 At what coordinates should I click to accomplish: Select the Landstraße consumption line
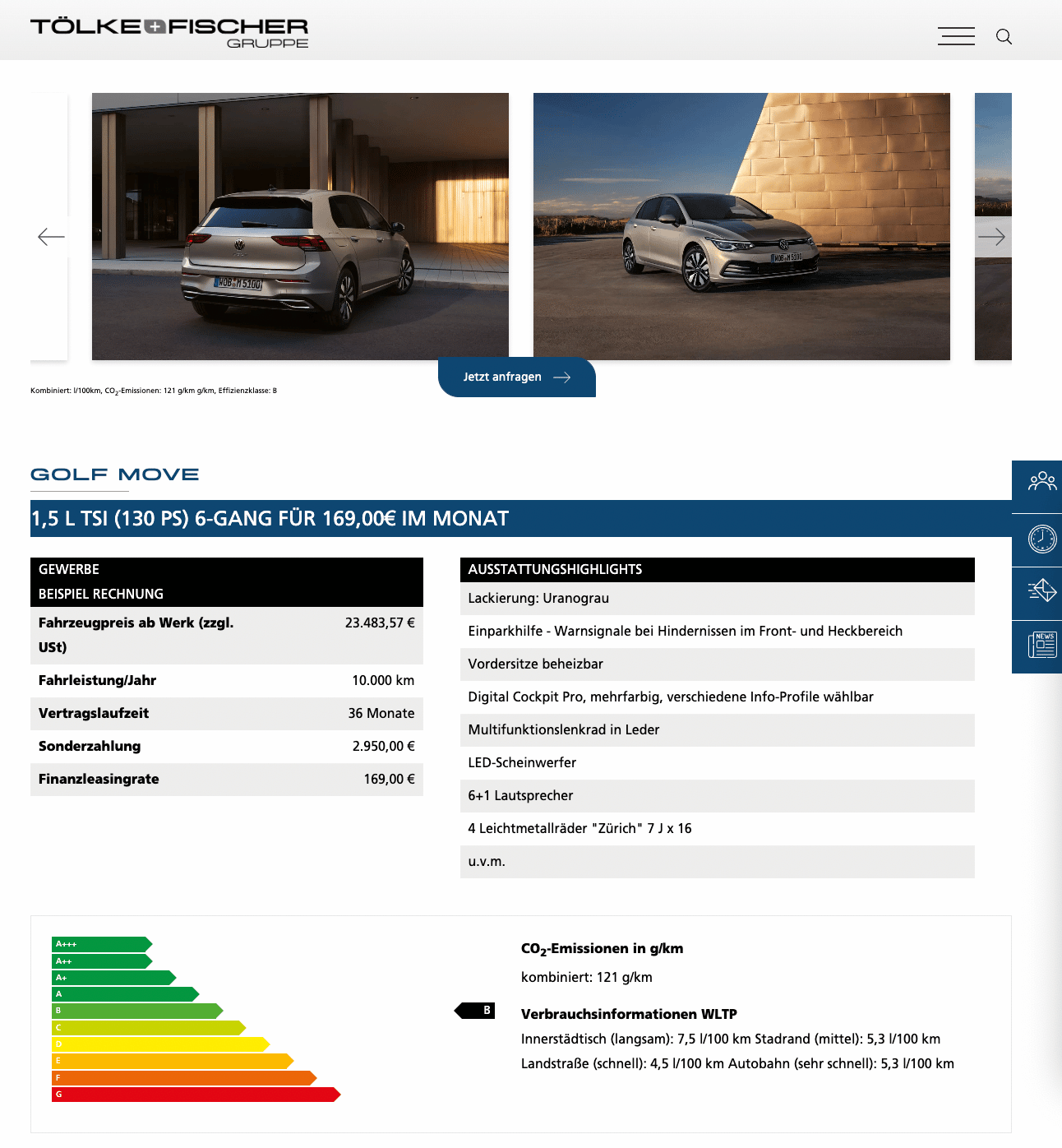click(x=737, y=1063)
